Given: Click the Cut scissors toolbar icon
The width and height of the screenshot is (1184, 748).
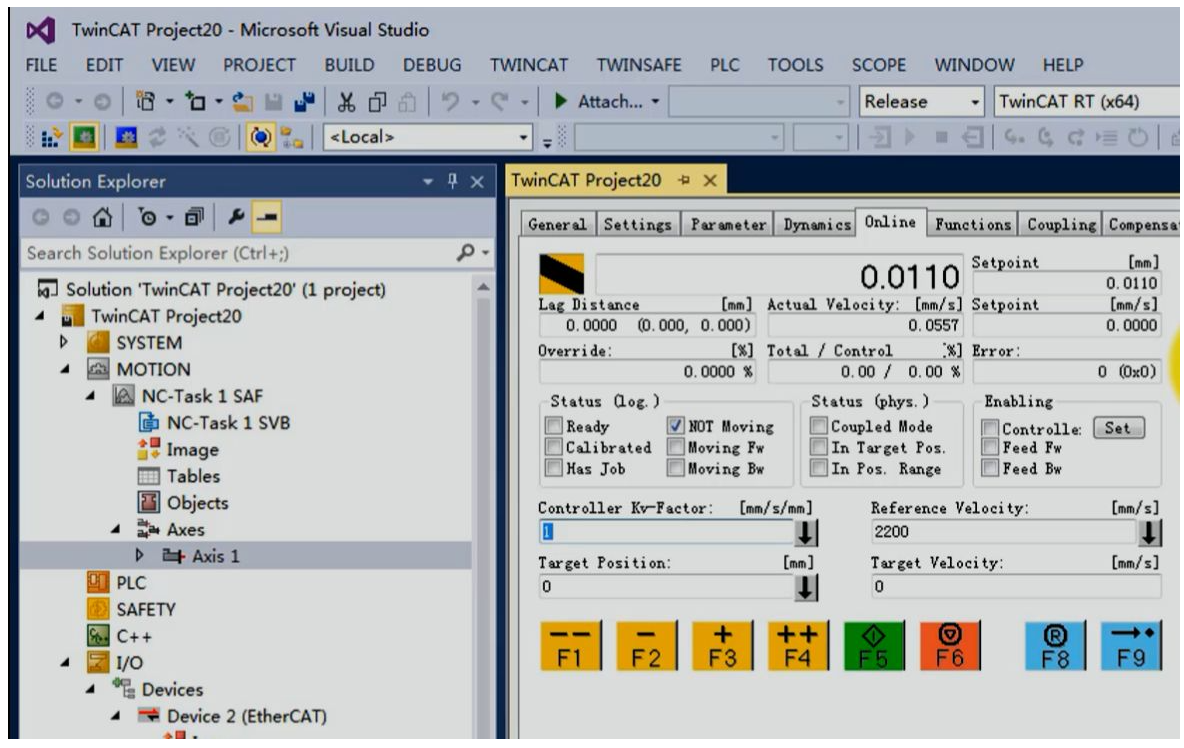Looking at the screenshot, I should [x=347, y=101].
